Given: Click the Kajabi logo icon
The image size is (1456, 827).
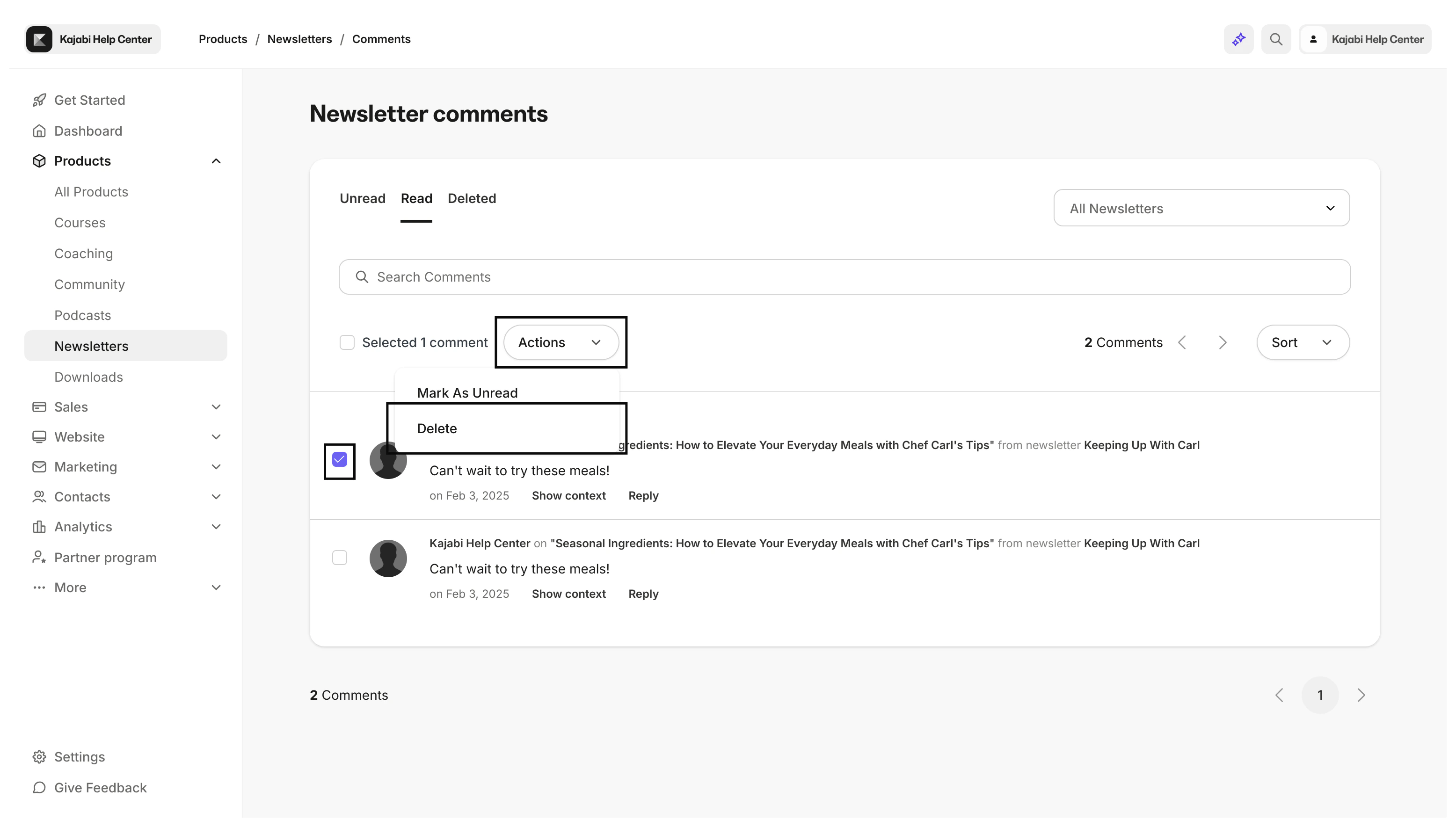Looking at the screenshot, I should (39, 39).
